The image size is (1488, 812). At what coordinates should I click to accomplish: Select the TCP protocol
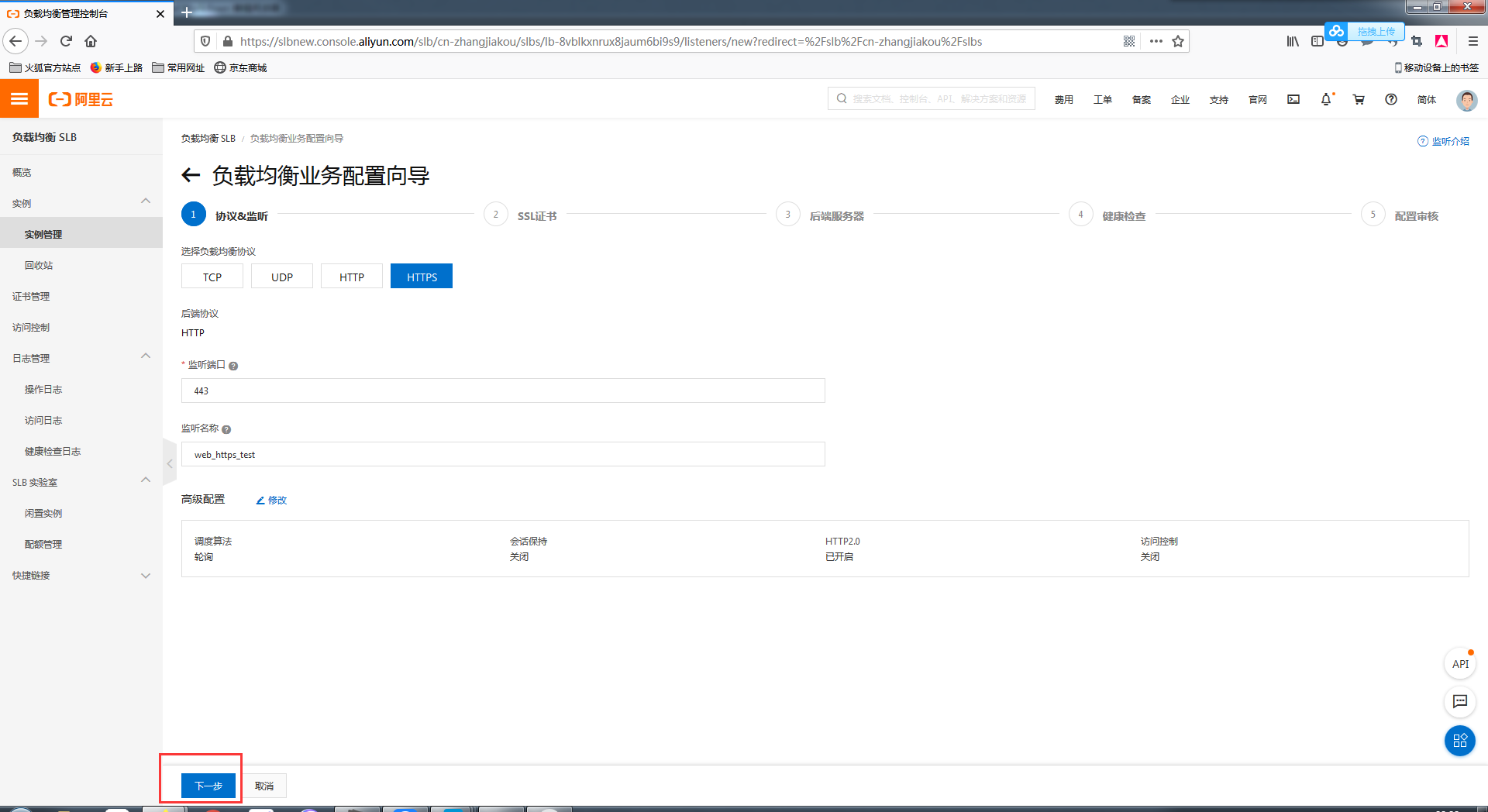pyautogui.click(x=212, y=276)
